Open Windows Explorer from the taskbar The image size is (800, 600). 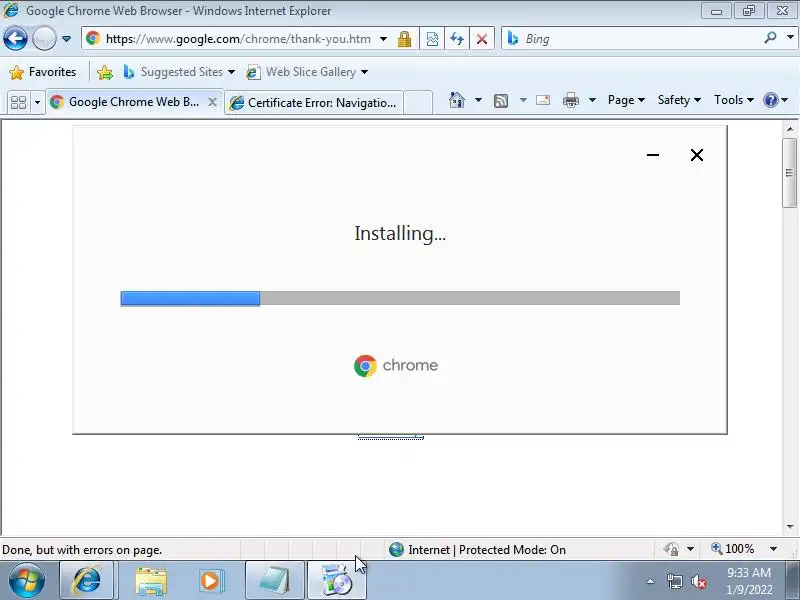pyautogui.click(x=151, y=581)
